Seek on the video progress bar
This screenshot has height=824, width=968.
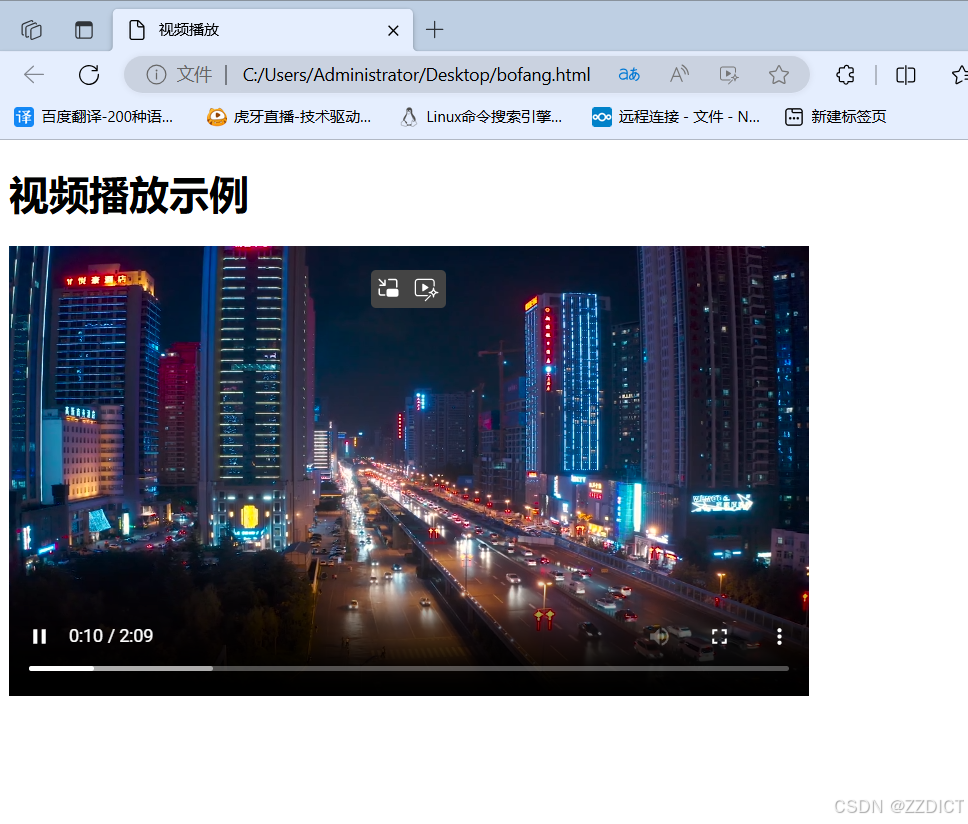pyautogui.click(x=409, y=668)
